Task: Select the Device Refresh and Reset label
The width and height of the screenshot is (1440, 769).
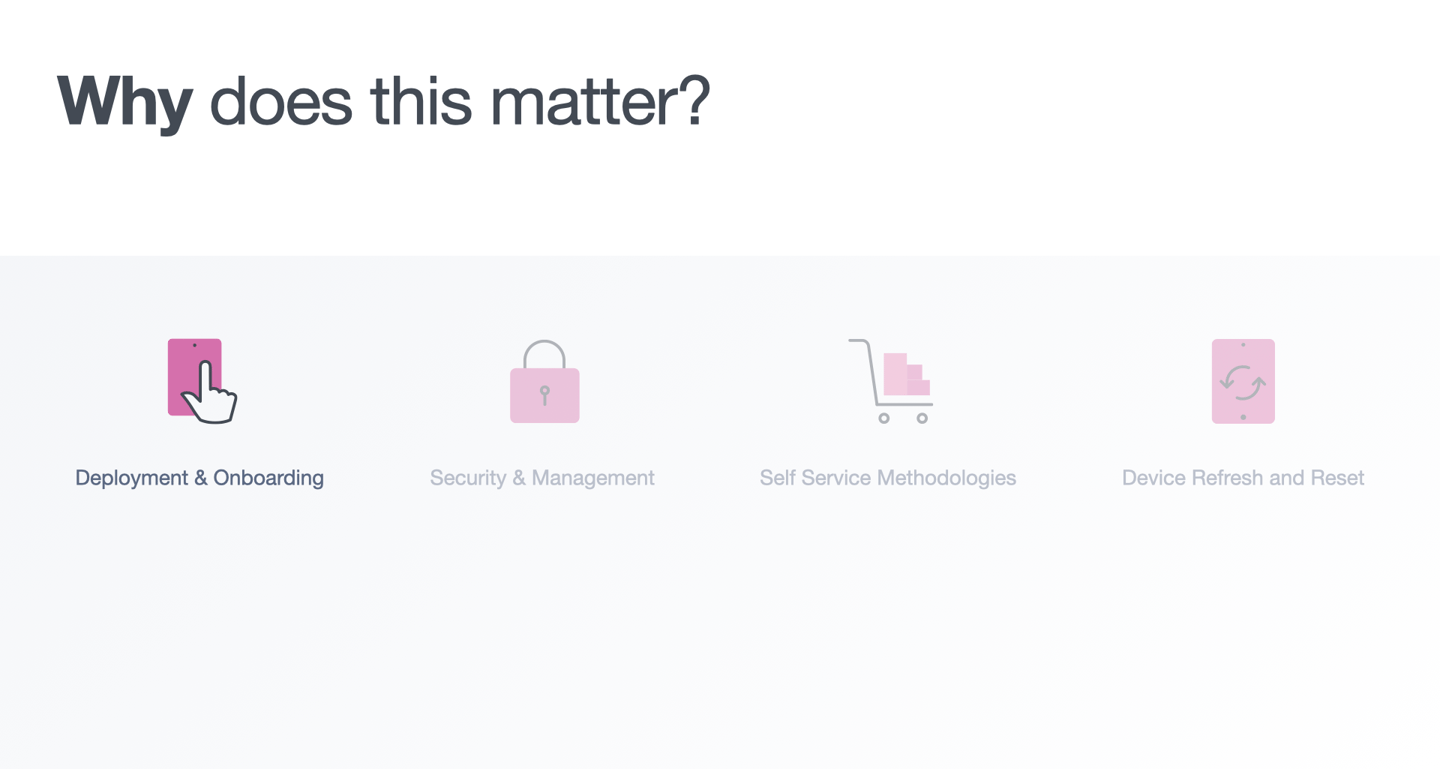Action: 1243,478
